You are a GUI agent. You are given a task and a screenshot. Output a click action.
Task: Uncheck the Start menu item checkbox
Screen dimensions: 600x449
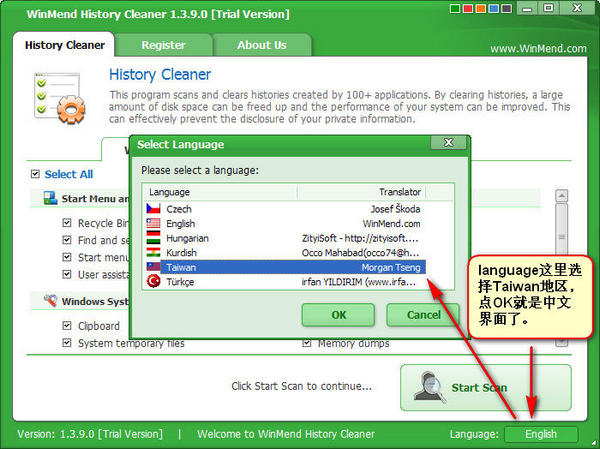click(x=67, y=257)
